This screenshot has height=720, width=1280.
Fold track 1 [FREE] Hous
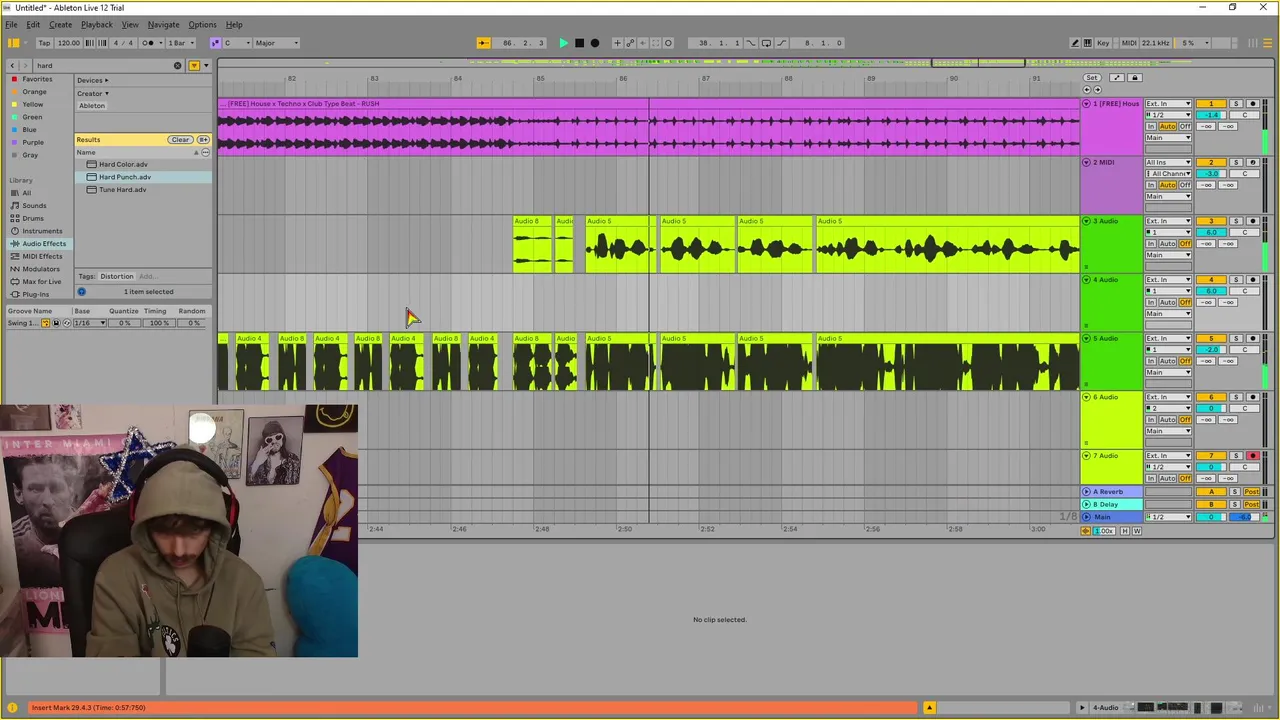click(x=1087, y=104)
